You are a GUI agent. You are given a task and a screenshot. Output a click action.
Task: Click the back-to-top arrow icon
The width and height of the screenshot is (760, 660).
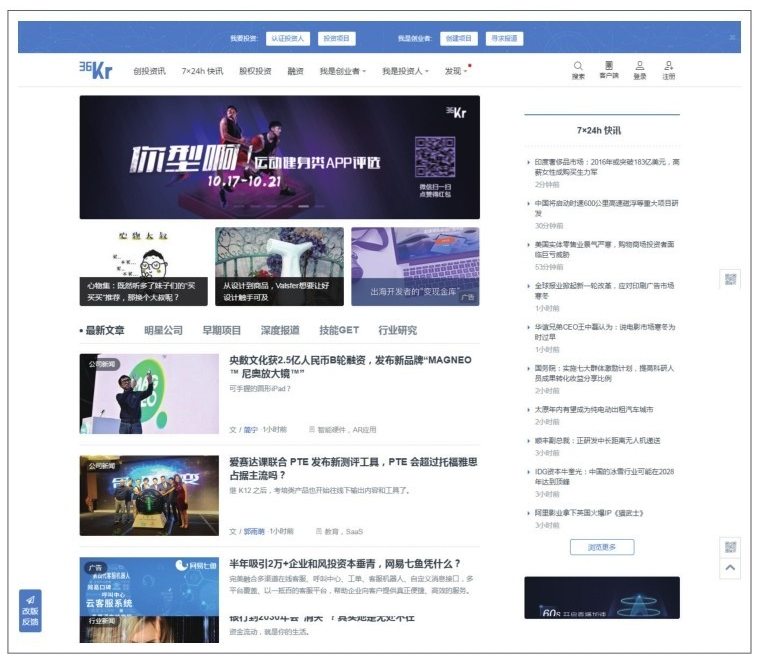[x=730, y=568]
